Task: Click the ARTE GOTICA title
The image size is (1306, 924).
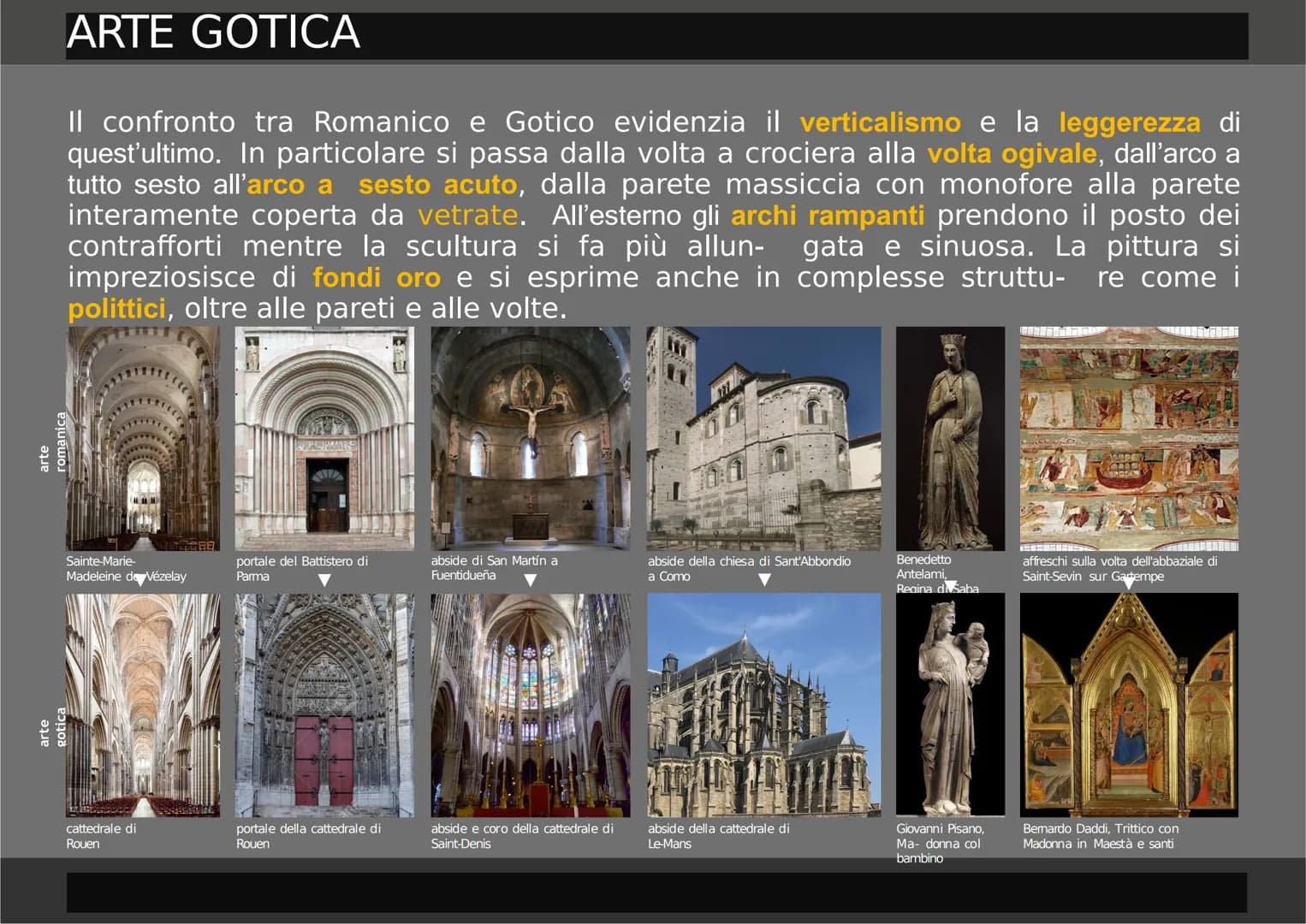Action: [x=213, y=33]
